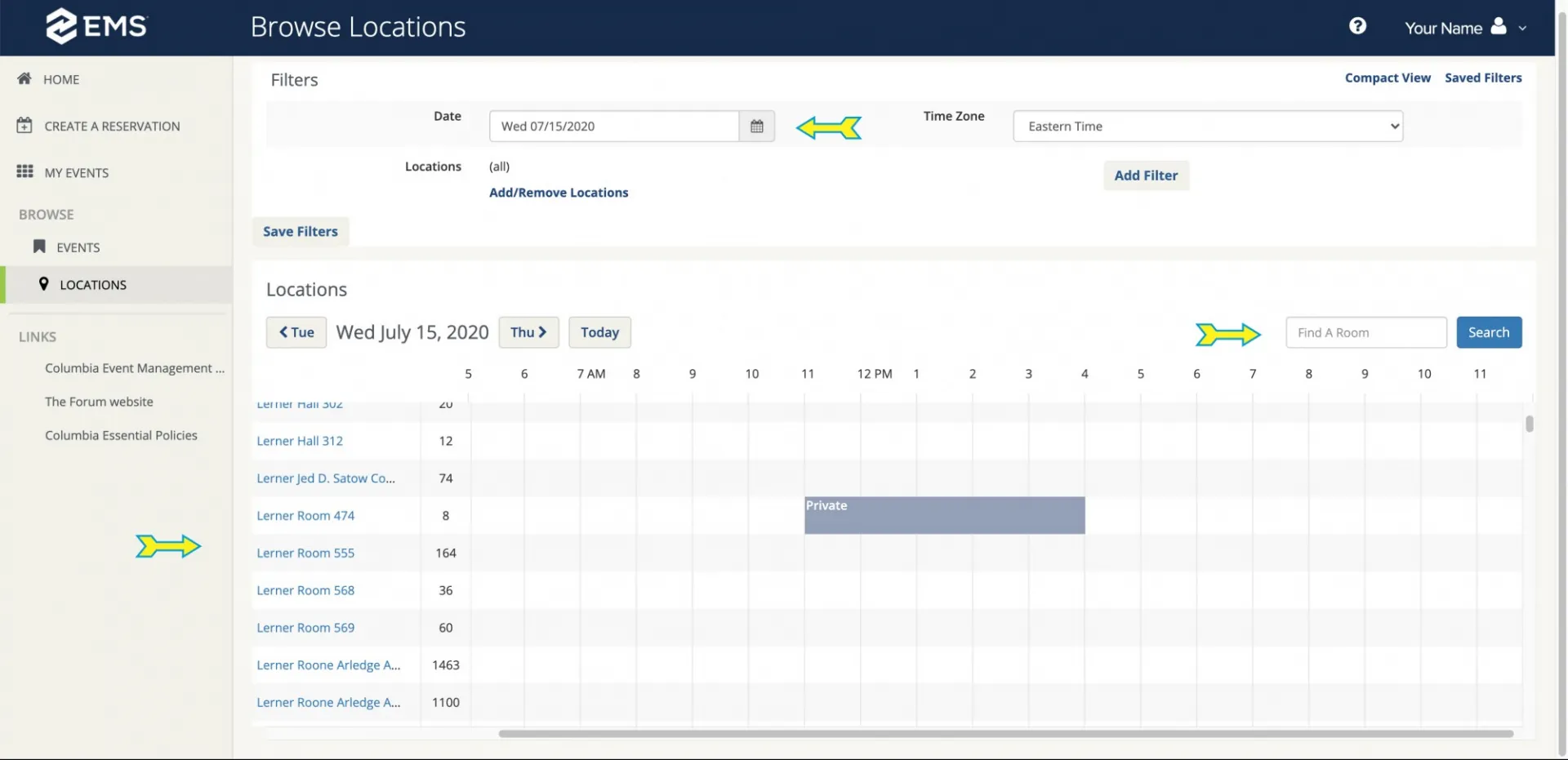Screen dimensions: 1568x760
Task: Click the Add Filter button
Action: (1146, 176)
